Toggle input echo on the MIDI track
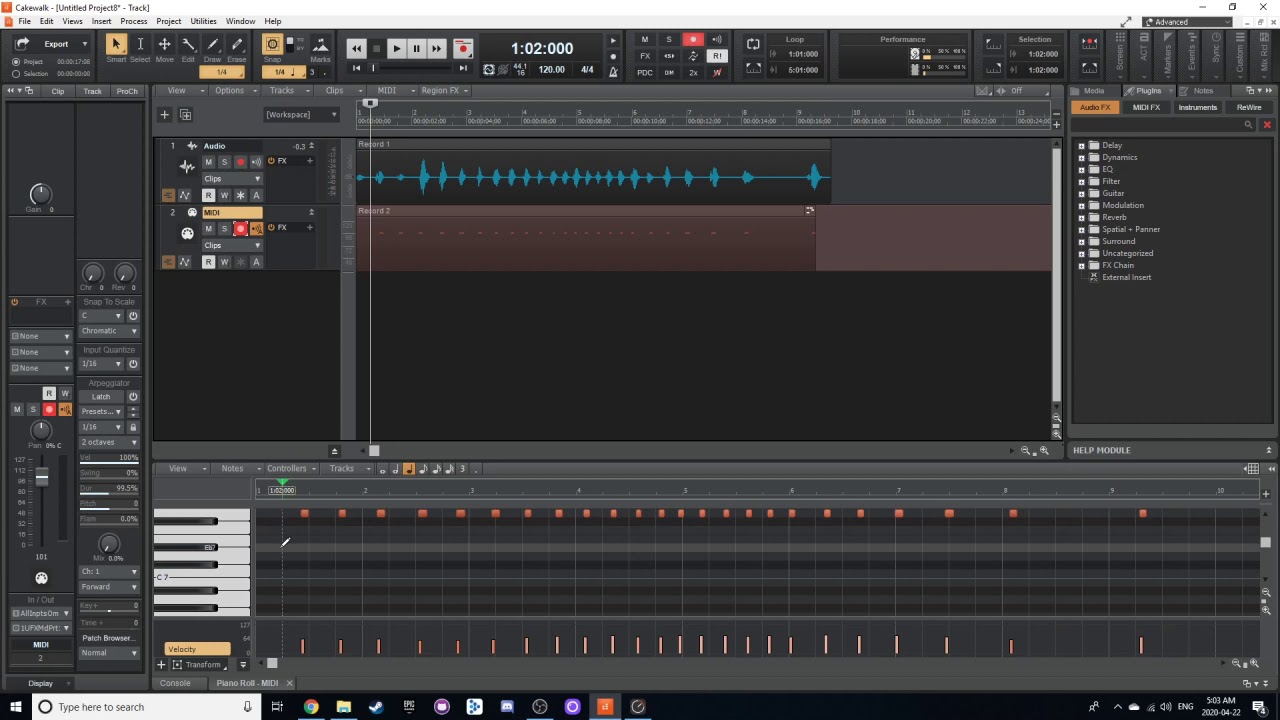Screen dimensions: 1280x720 click(x=256, y=229)
